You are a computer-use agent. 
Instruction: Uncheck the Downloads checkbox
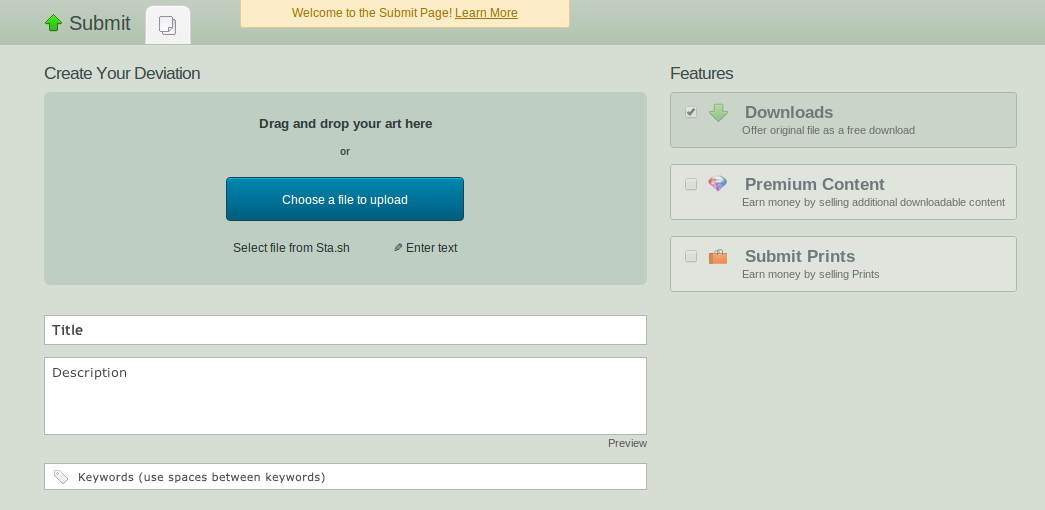[x=691, y=112]
